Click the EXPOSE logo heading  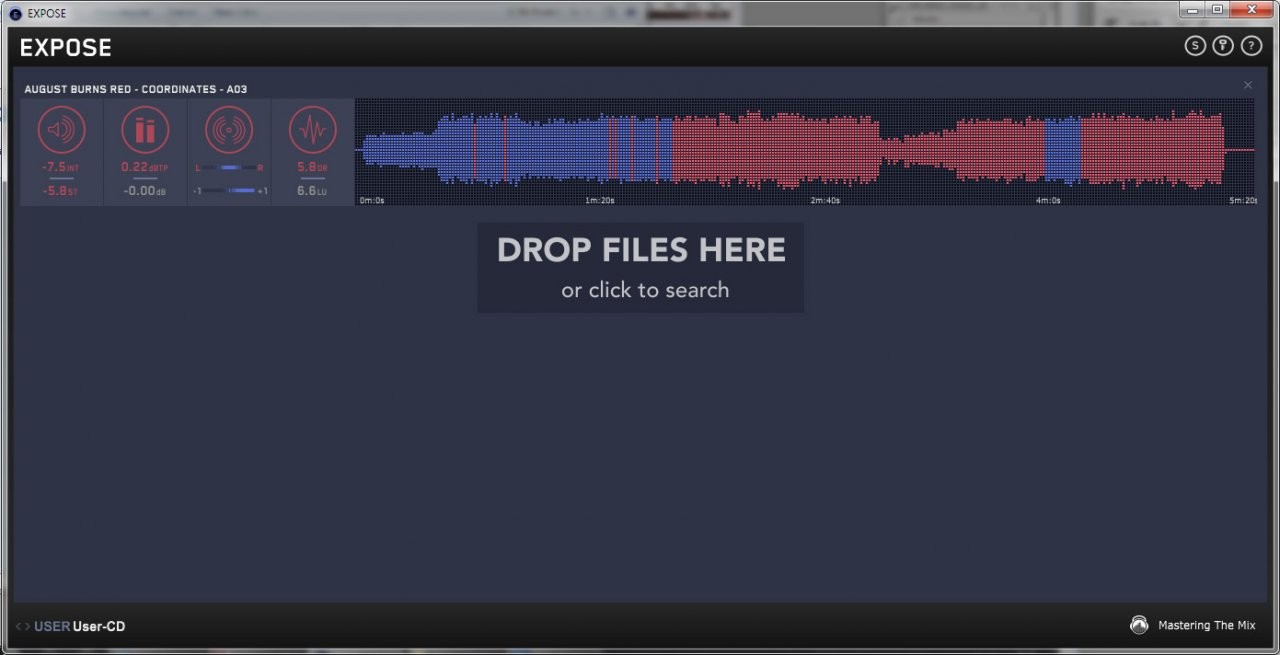[x=66, y=47]
